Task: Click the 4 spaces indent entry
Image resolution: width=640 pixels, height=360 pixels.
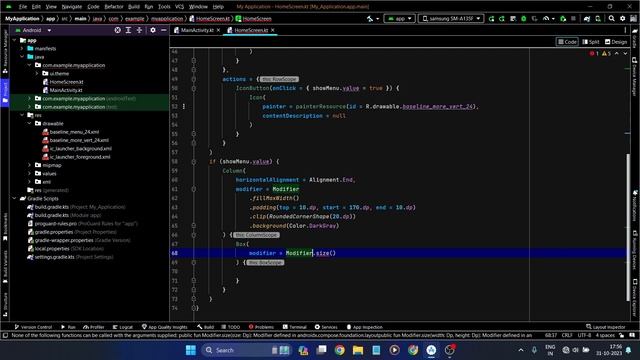Action: (x=605, y=335)
